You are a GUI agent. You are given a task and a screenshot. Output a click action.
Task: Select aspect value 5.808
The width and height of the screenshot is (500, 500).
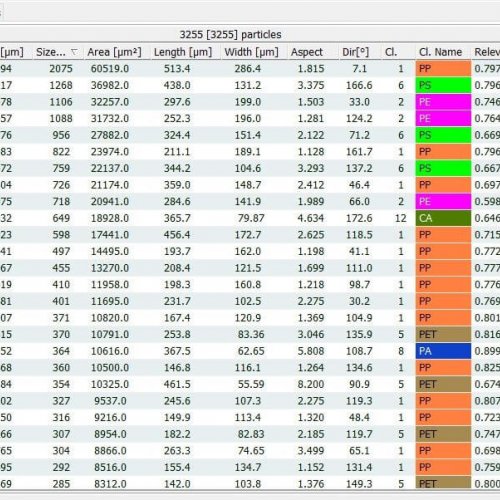tap(311, 351)
